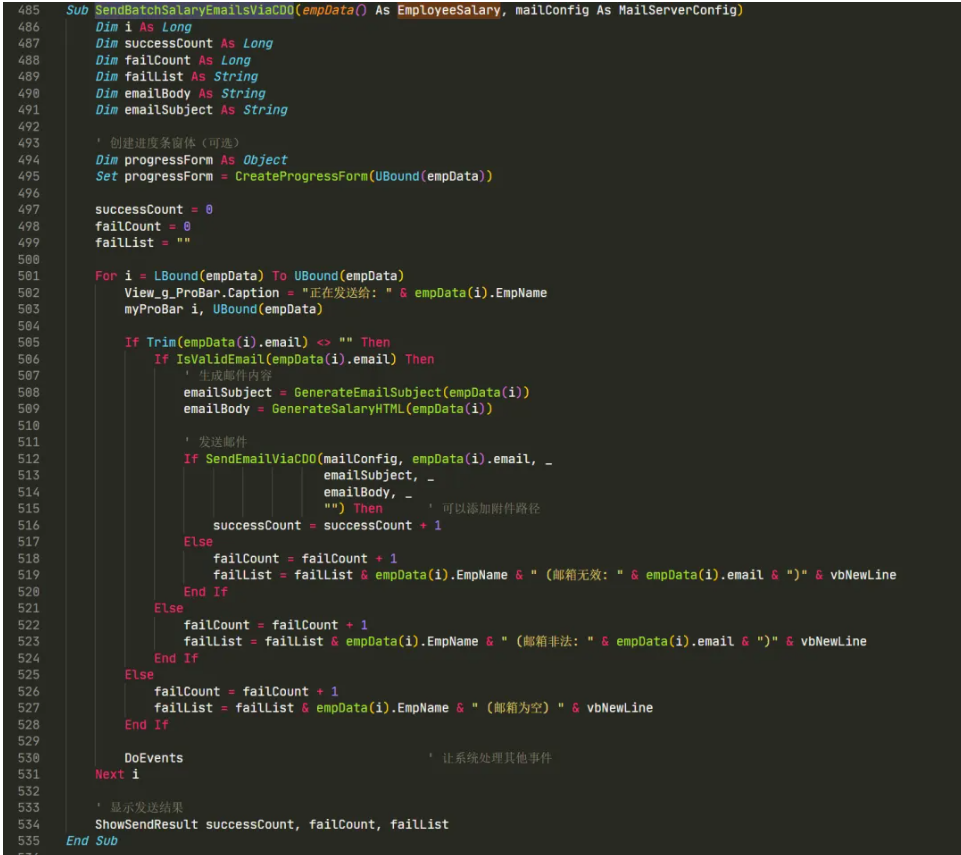Click line number 529 in the gutter
Image resolution: width=961 pixels, height=855 pixels.
[x=28, y=742]
